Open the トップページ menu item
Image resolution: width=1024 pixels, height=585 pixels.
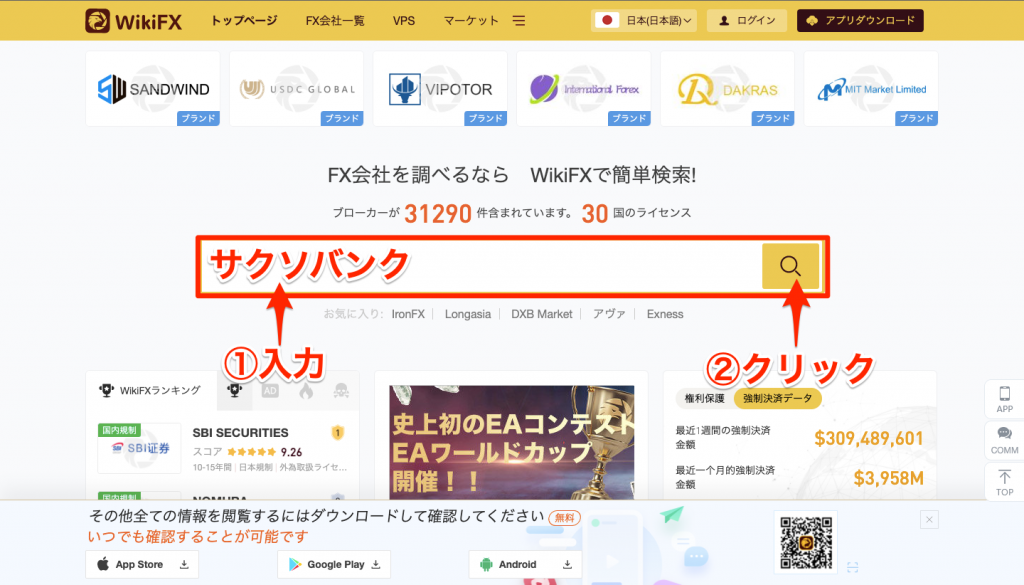coord(244,21)
